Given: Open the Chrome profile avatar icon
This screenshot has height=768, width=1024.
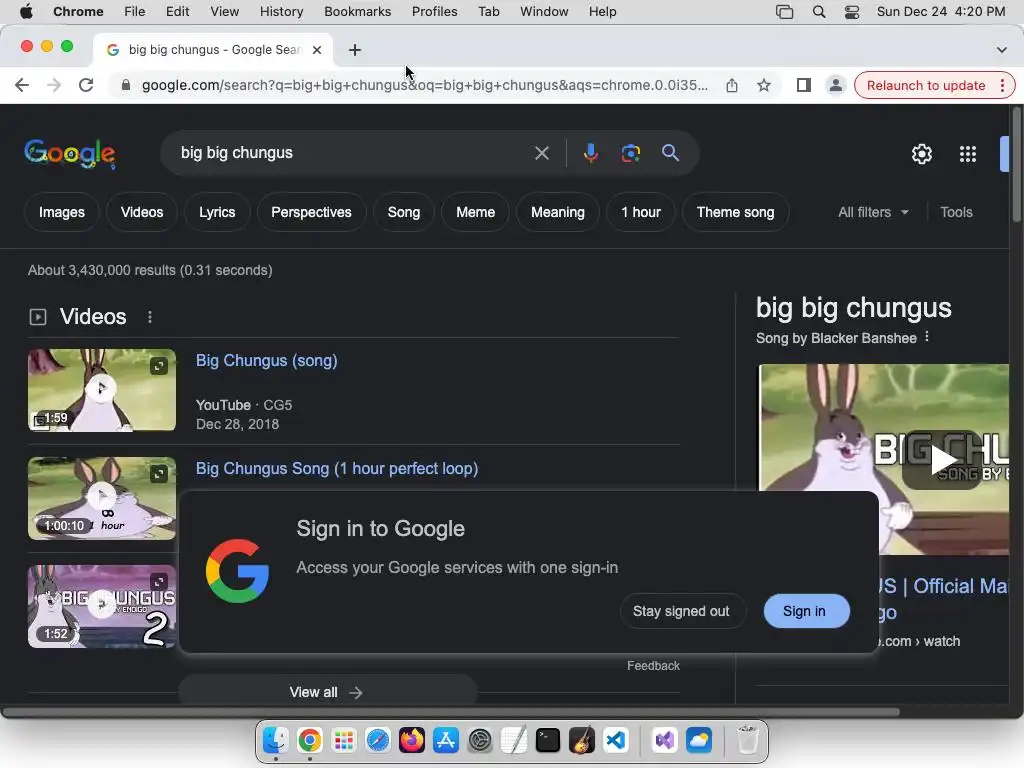Looking at the screenshot, I should click(x=835, y=85).
